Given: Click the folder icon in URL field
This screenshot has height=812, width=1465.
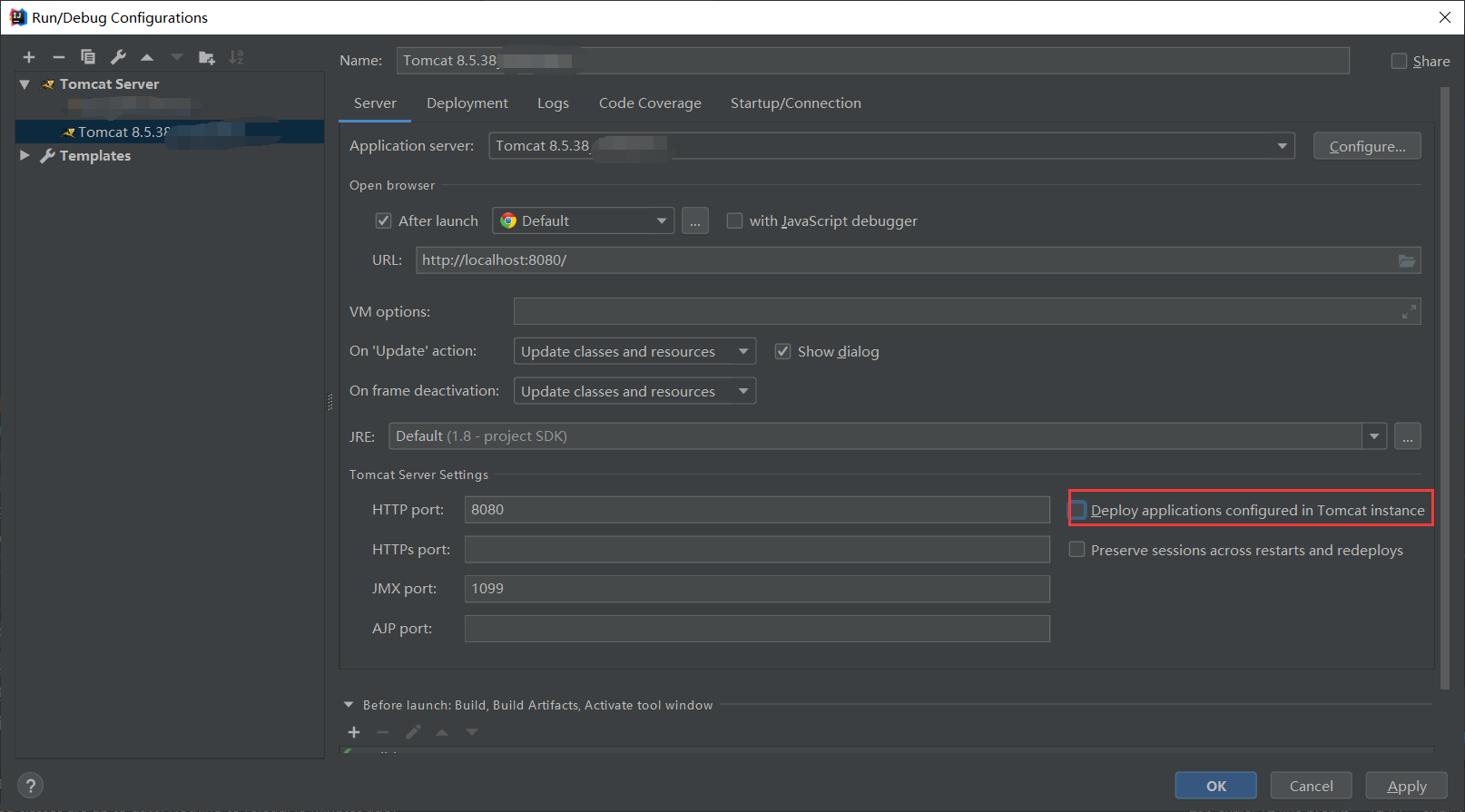Looking at the screenshot, I should (x=1407, y=260).
